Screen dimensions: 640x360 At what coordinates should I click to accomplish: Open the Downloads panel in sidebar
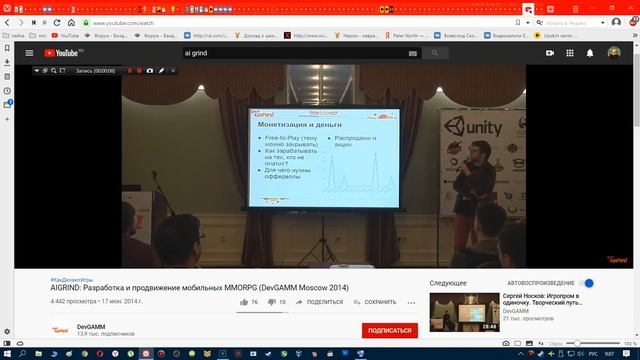tap(7, 62)
